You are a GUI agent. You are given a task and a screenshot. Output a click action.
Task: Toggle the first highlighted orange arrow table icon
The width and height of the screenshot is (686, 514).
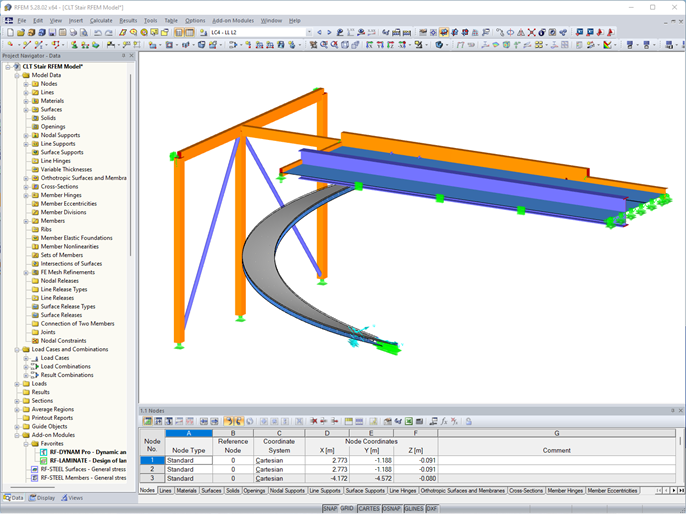point(228,421)
